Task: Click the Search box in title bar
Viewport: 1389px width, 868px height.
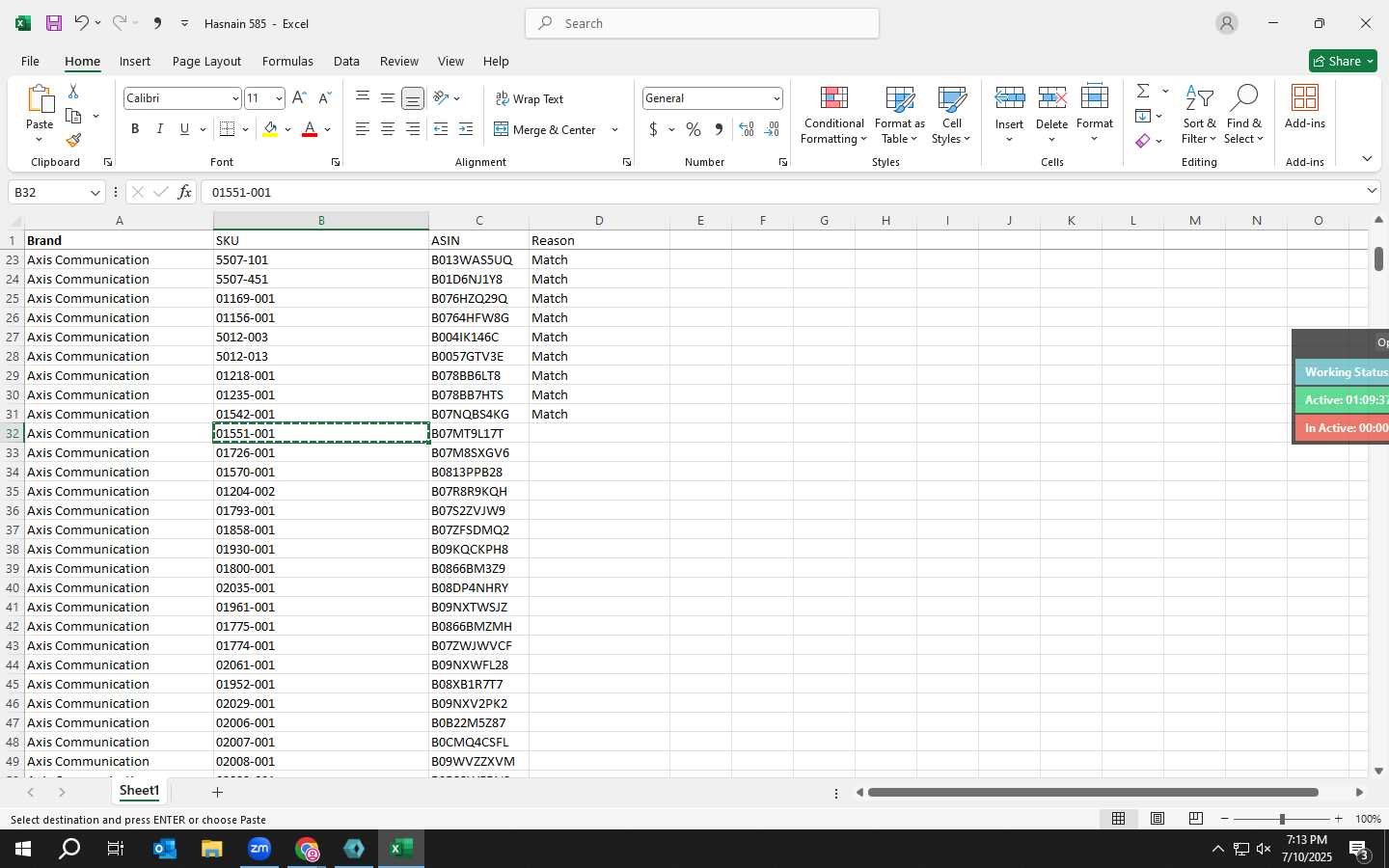Action: (x=702, y=23)
